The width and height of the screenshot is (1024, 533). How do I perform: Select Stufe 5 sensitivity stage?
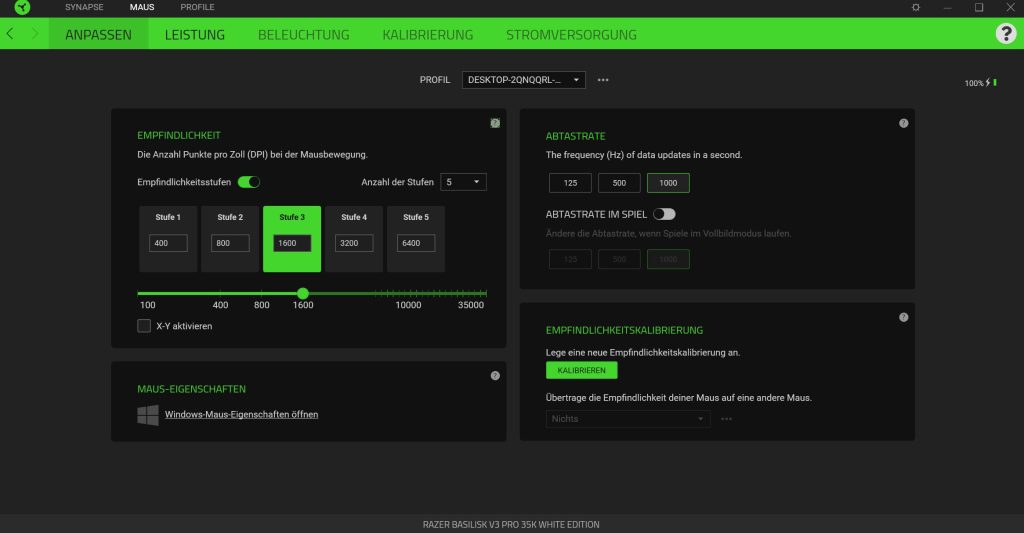pos(416,239)
